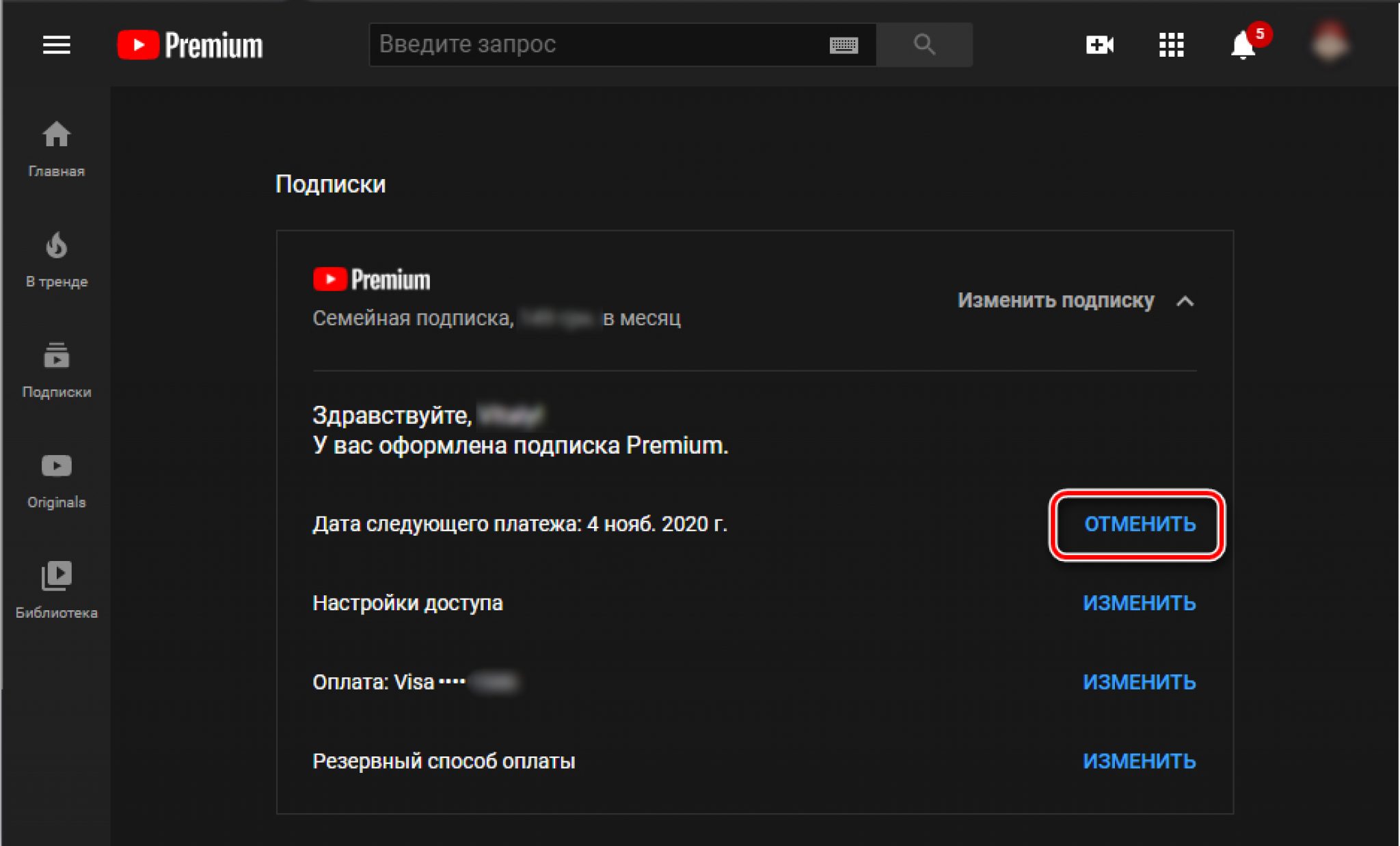The width and height of the screenshot is (1400, 846).
Task: Click ИЗМЕНИТЬ next to Оплата Visa
Action: [1140, 682]
